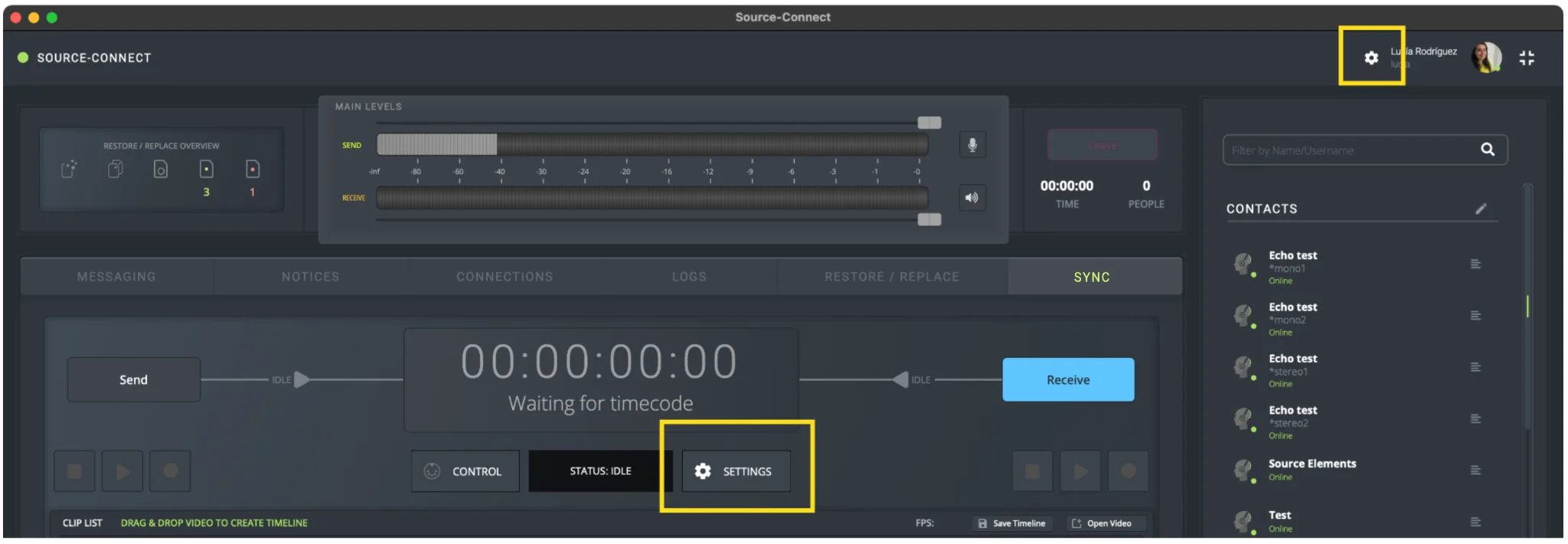Viewport: 1568px width, 544px height.
Task: Open the menu icon for Echo test *stereo2
Action: tap(1475, 419)
